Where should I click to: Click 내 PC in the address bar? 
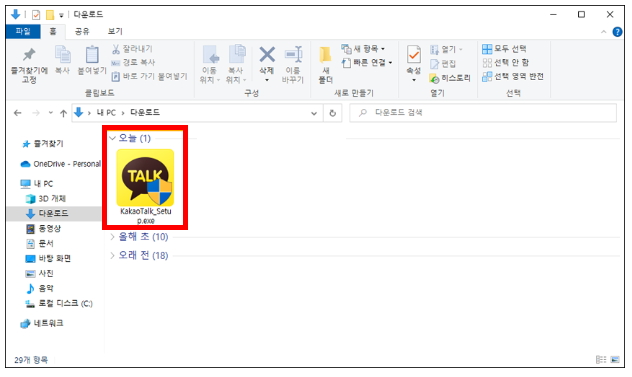[106, 112]
